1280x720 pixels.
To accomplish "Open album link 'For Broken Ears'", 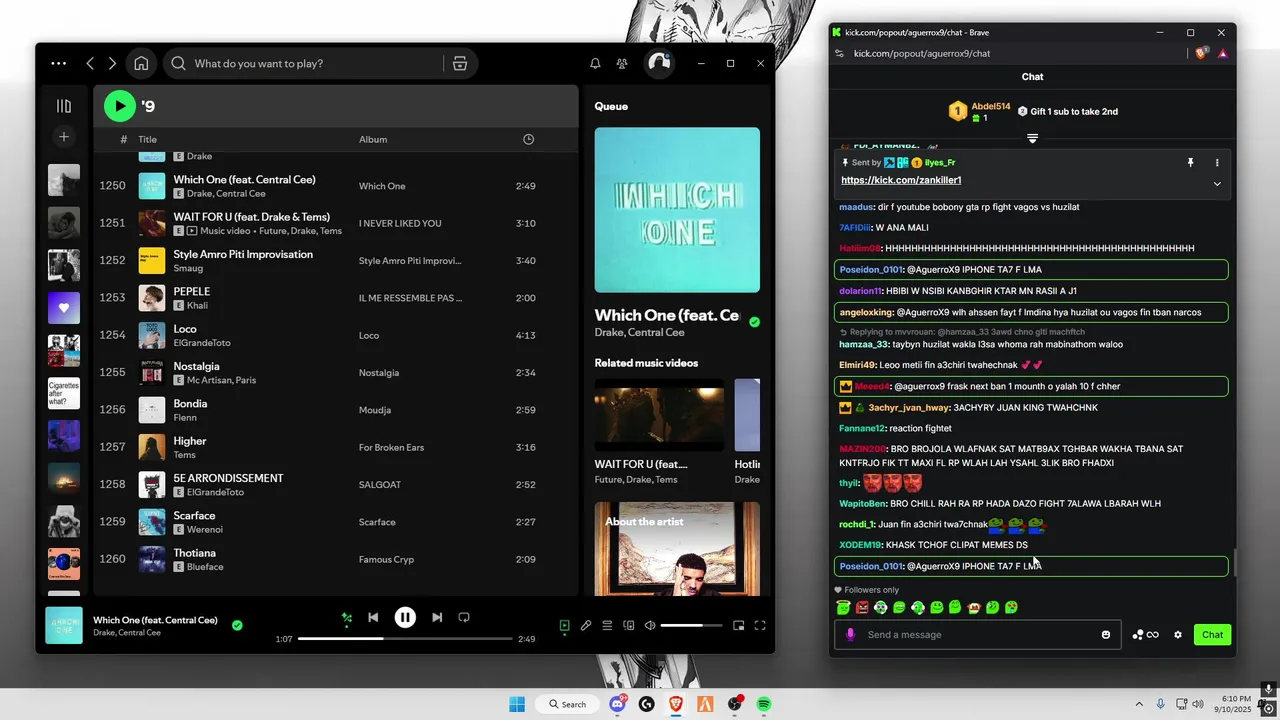I will point(391,447).
